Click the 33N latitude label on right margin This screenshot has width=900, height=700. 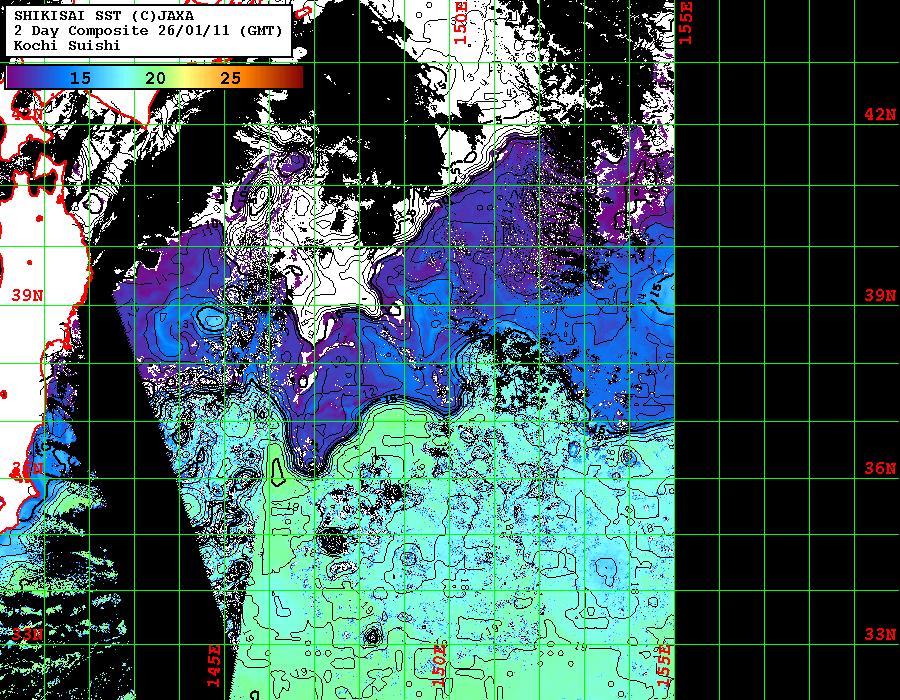click(879, 634)
